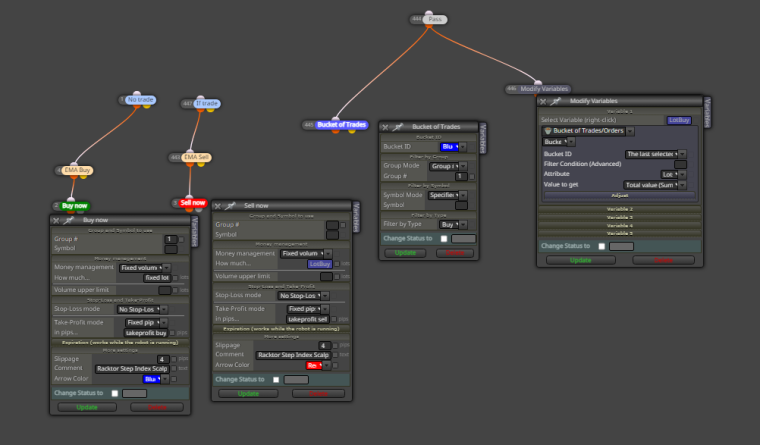Expand the Adjust bar in Modify Variables
Screen dimensions: 760x445
tap(620, 196)
